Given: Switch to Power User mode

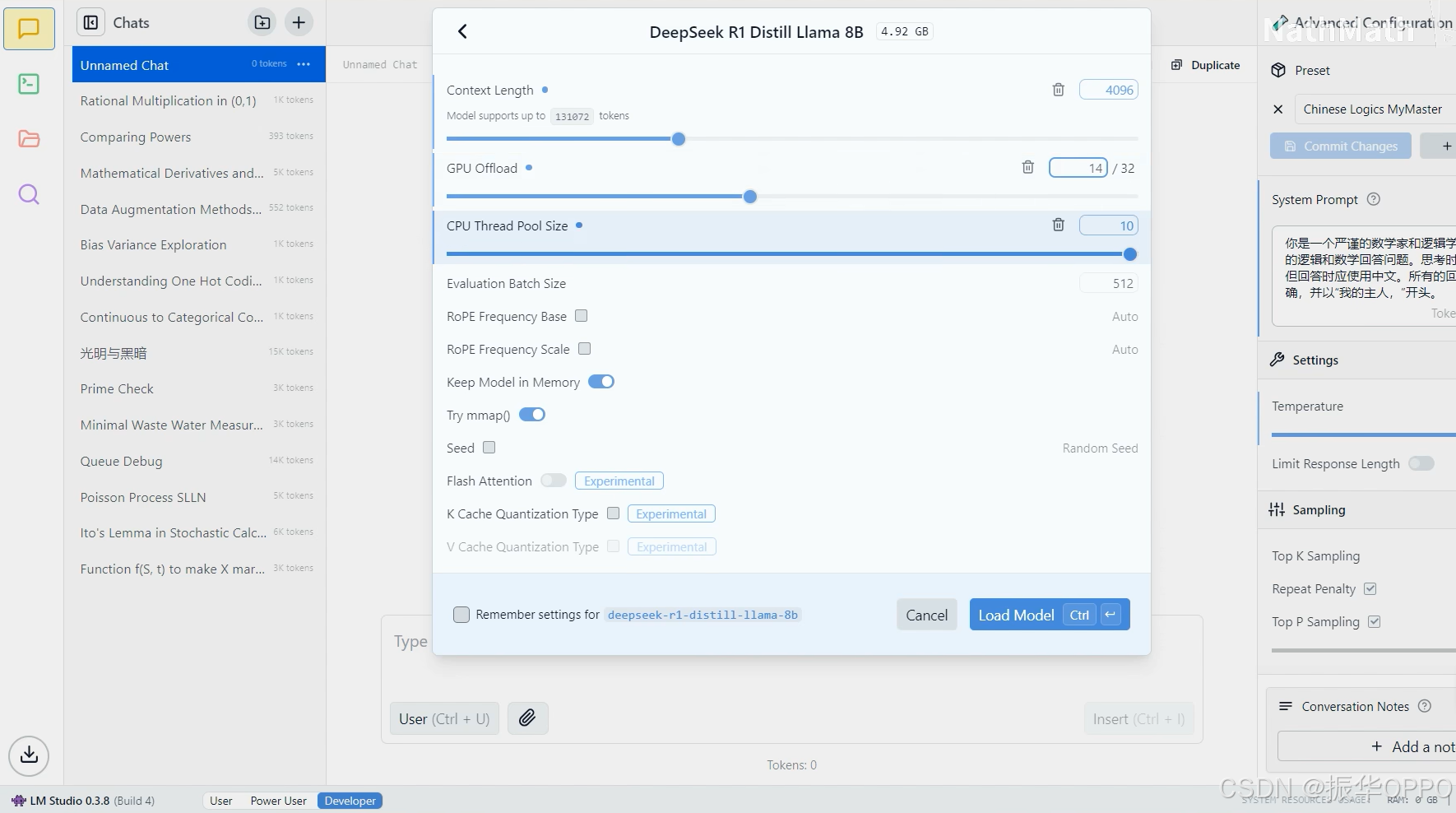Looking at the screenshot, I should click(x=278, y=801).
